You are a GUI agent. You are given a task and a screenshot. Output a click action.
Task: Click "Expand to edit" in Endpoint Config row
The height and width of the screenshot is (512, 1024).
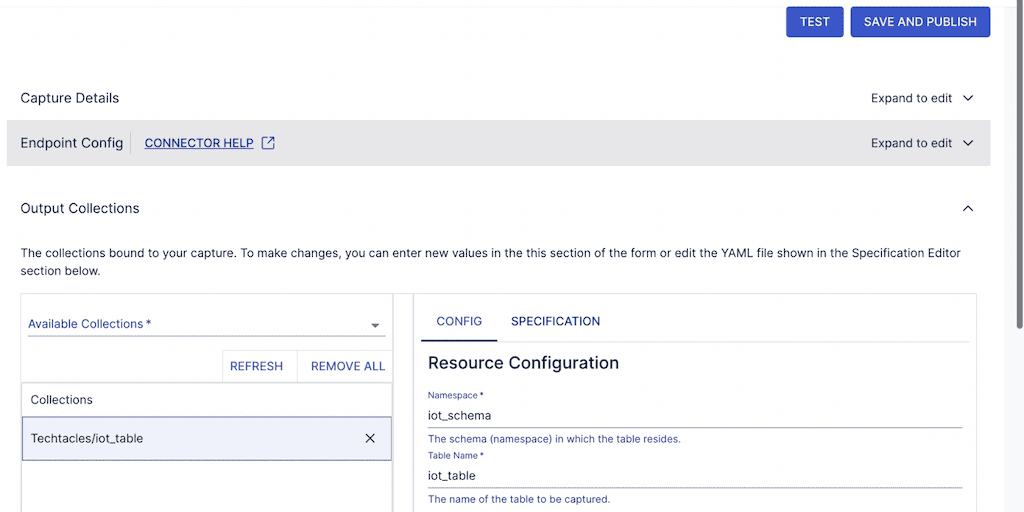(911, 143)
